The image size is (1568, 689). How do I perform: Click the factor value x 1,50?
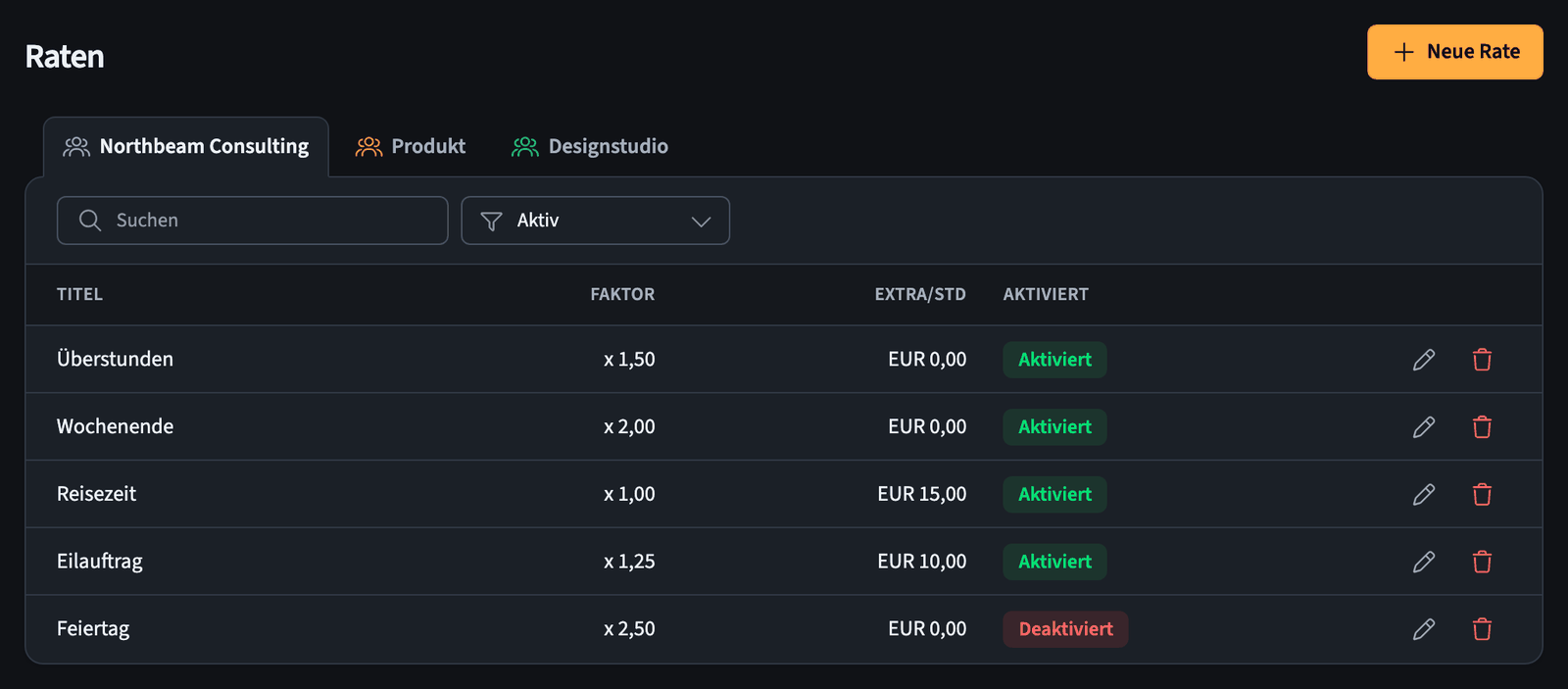(629, 360)
